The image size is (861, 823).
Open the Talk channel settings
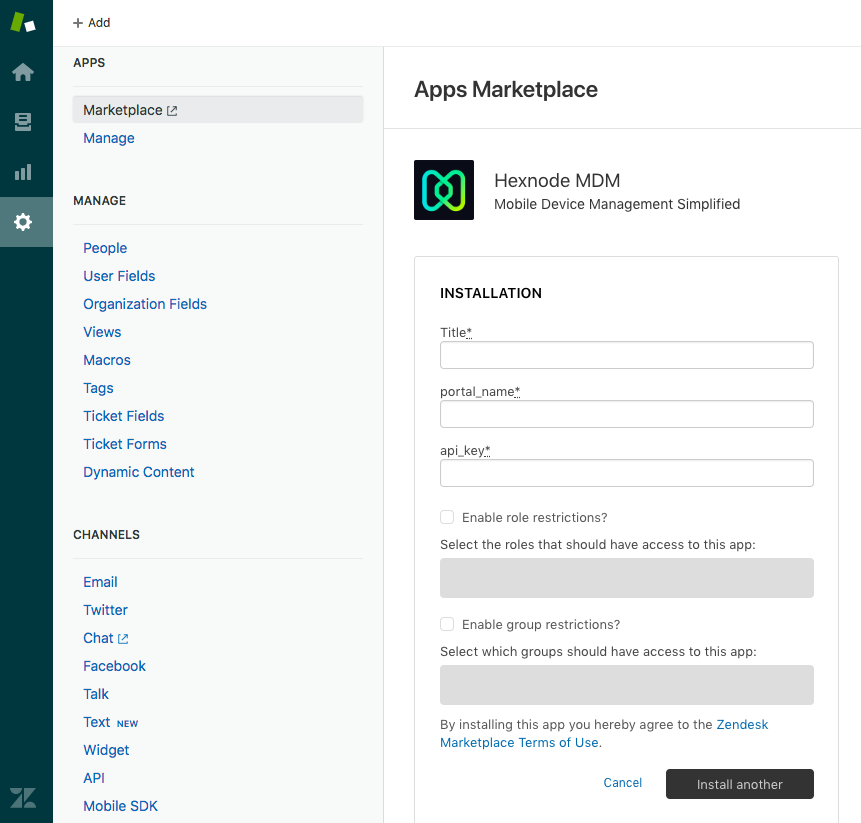(96, 693)
